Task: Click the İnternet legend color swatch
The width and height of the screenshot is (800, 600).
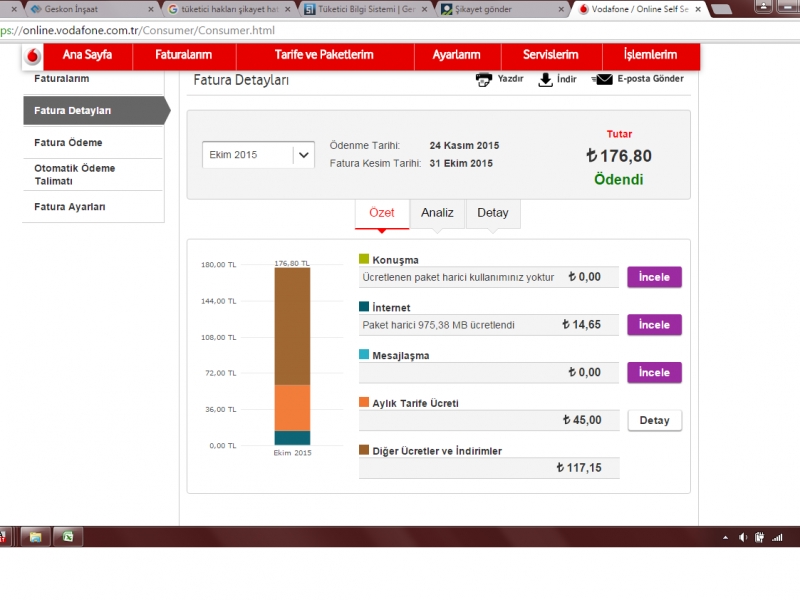Action: pos(364,306)
